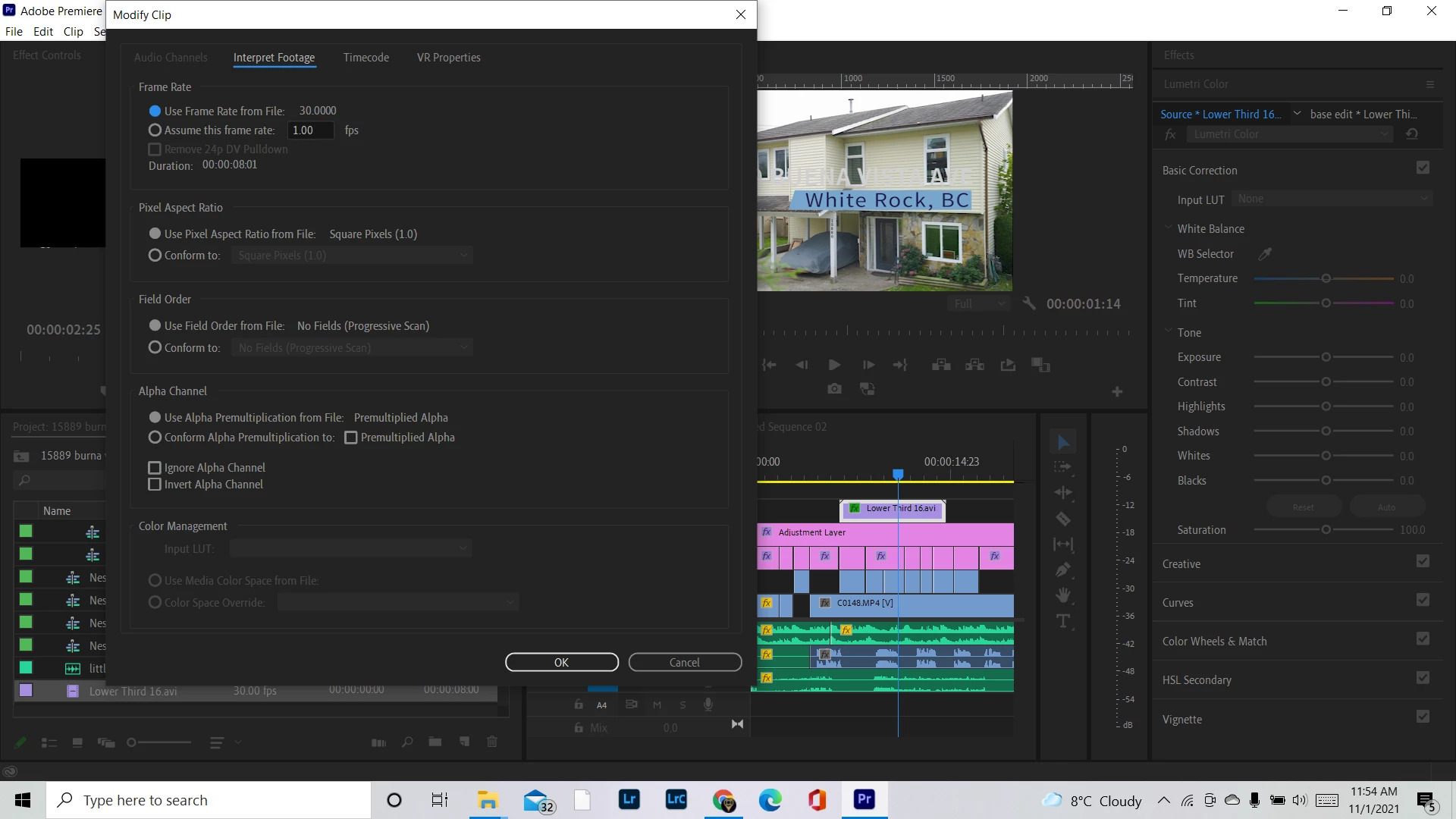Click the Export Frame camera icon

click(x=834, y=389)
